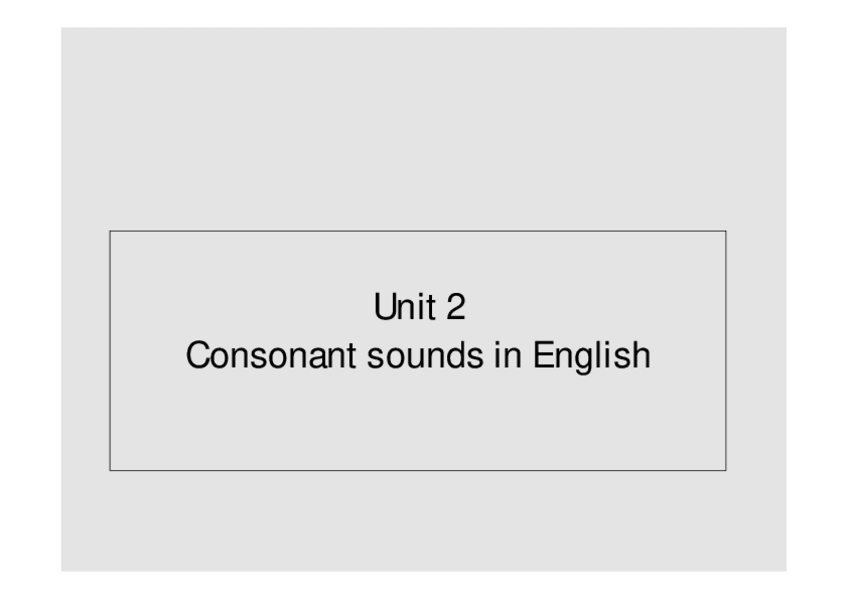Click the "Consonant sounds in English" subtitle line
The height and width of the screenshot is (599, 848).
(418, 356)
